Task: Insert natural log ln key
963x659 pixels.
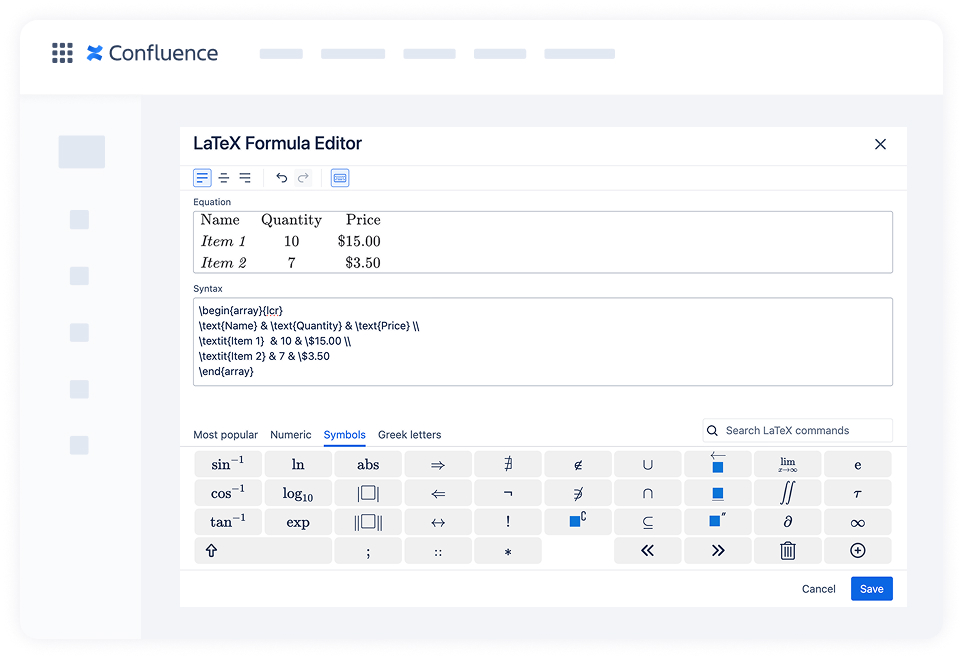Action: [x=298, y=464]
